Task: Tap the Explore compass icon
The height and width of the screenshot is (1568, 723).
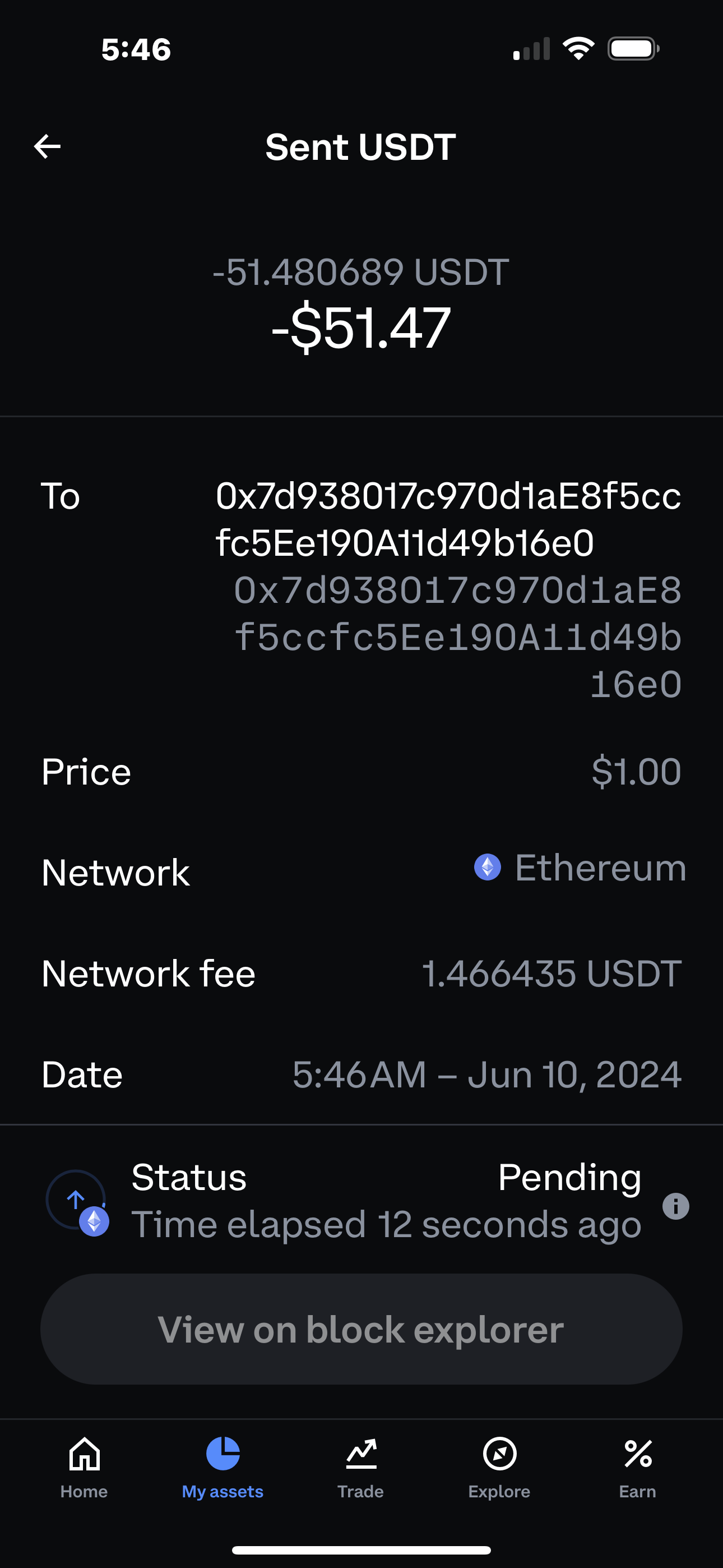Action: click(x=499, y=1454)
